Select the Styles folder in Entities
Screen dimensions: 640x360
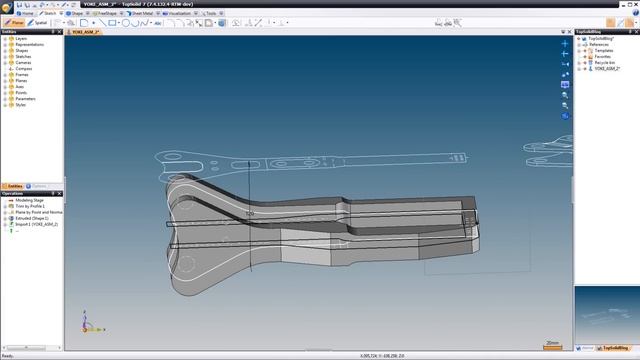tap(20, 105)
